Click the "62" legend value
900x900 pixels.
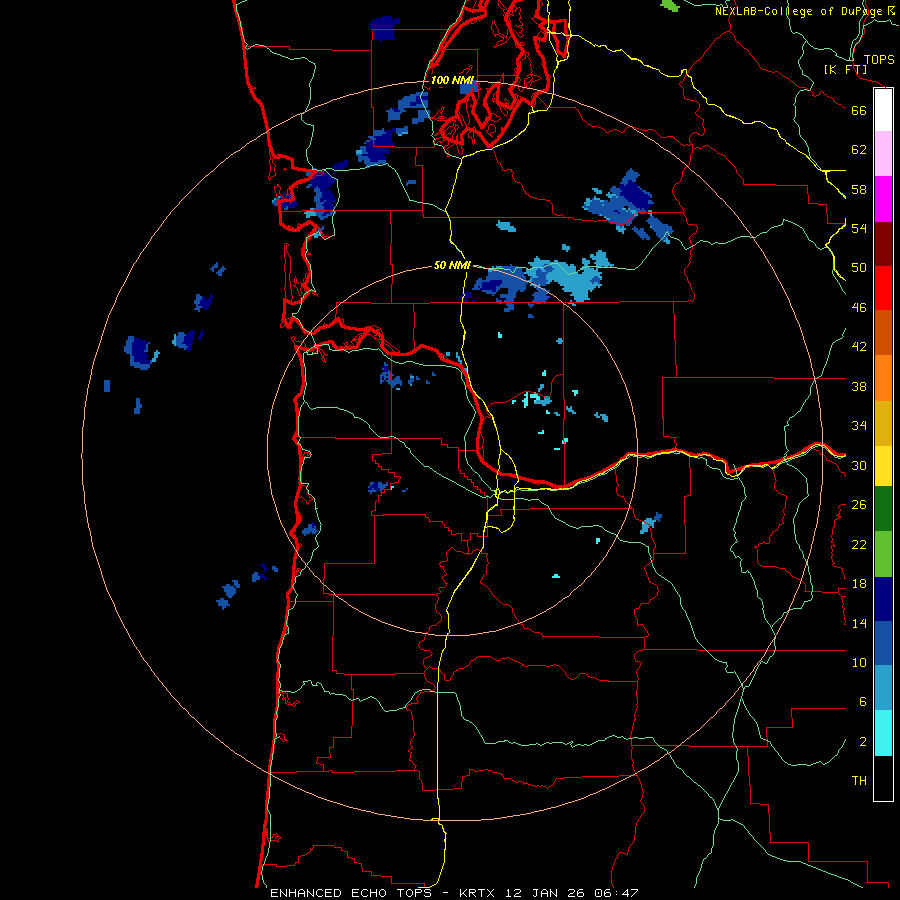pyautogui.click(x=859, y=150)
